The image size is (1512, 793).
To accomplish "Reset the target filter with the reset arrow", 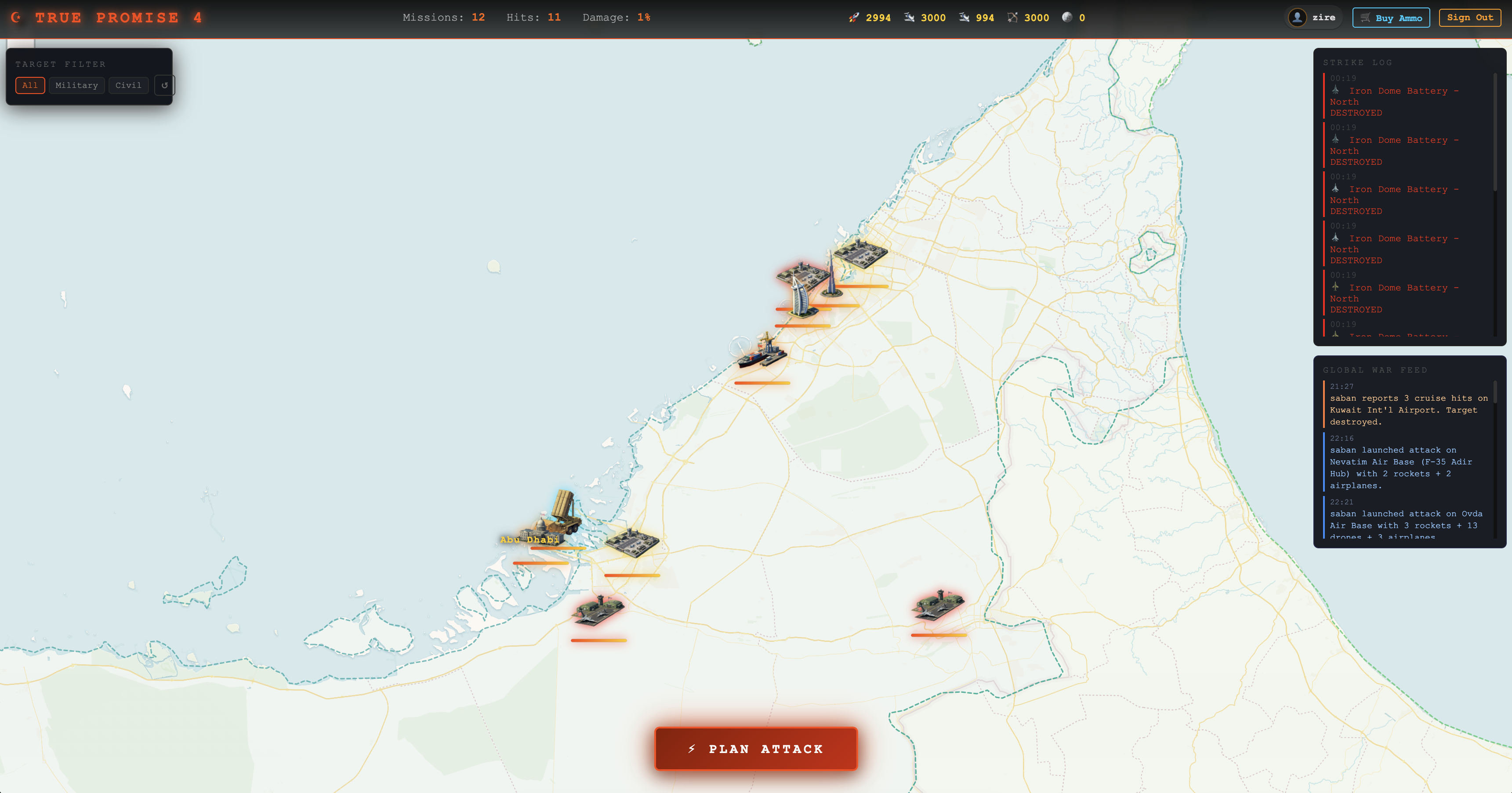I will tap(164, 85).
